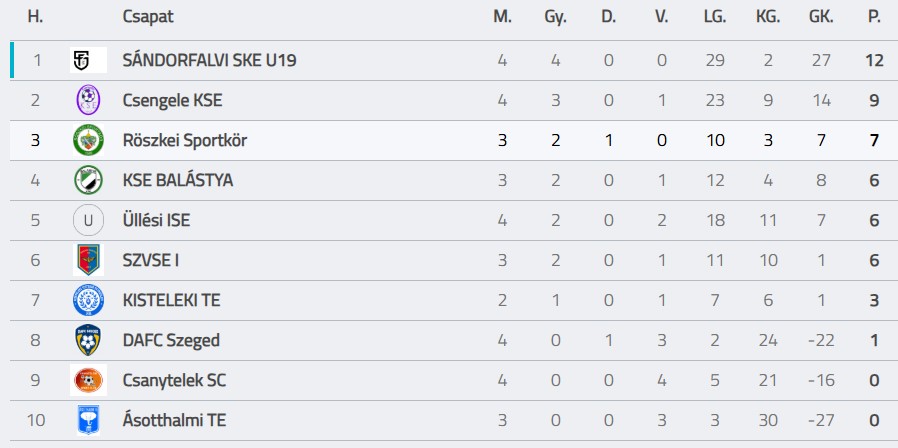
Task: Select the Röszkei Sportkör team name
Action: 184,140
